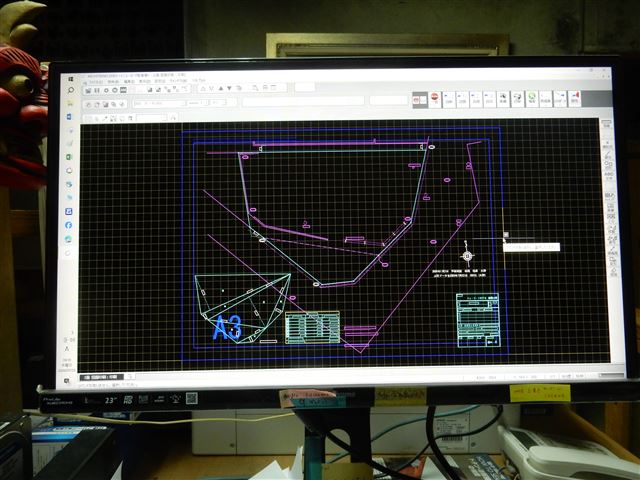Open the dropdown field in third toolbar row

(x=152, y=118)
